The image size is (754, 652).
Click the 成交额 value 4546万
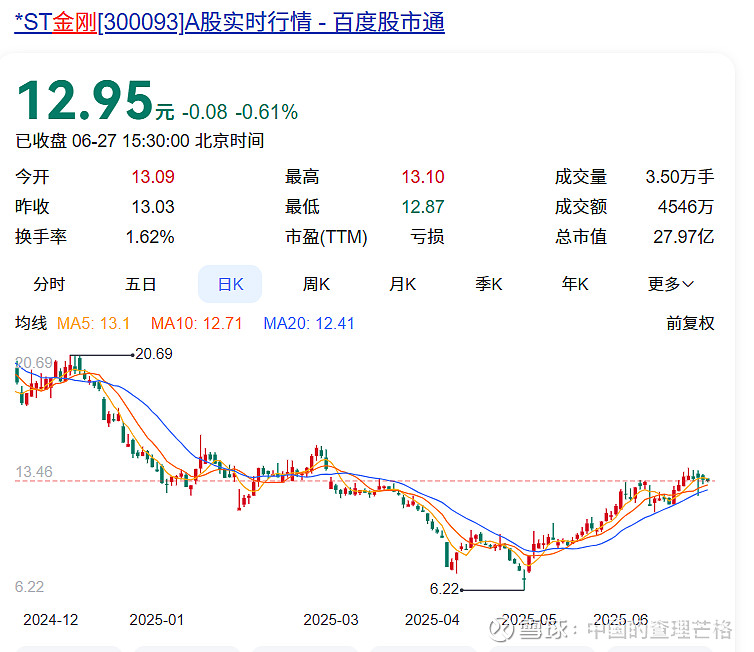(686, 207)
